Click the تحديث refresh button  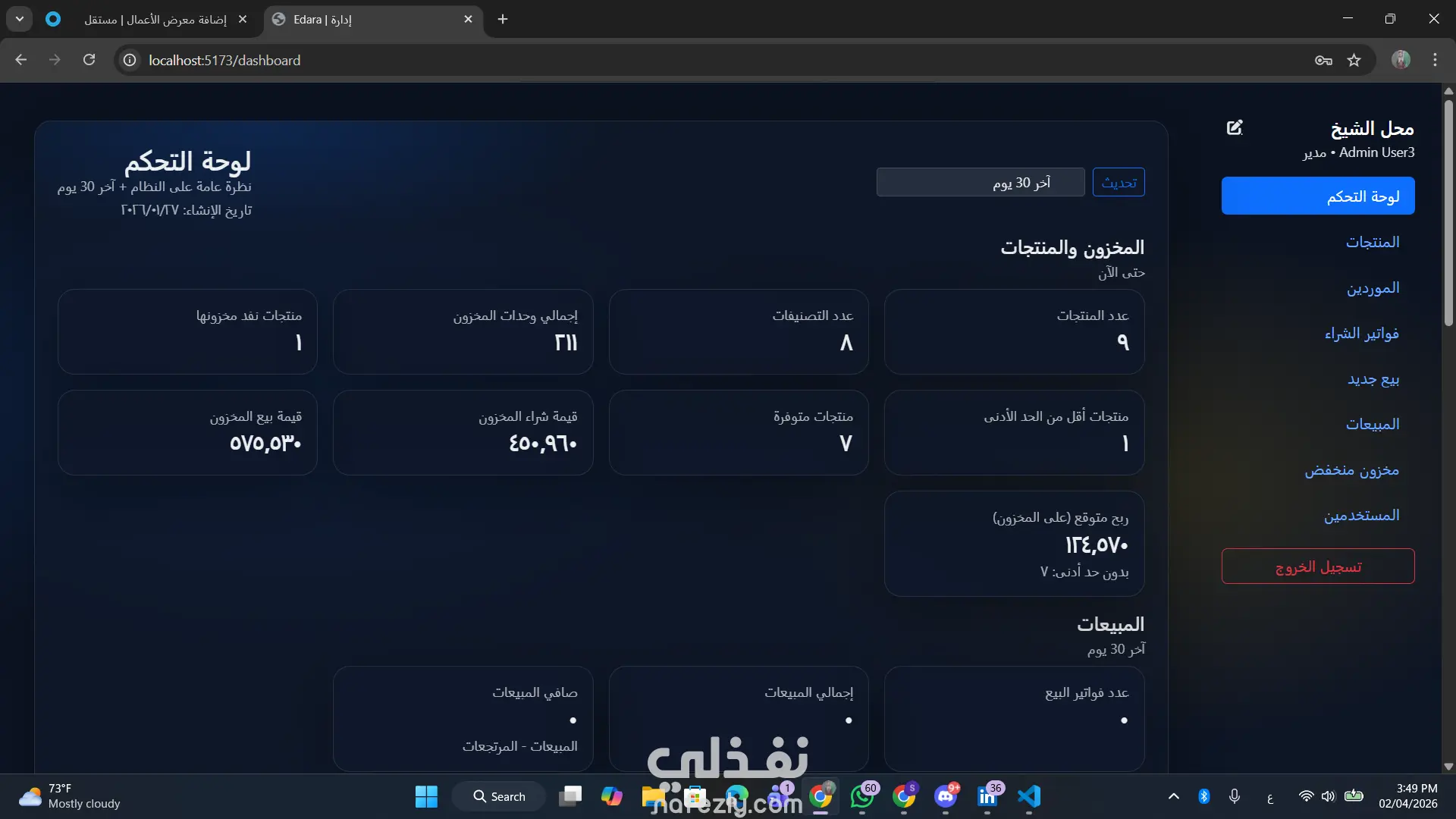(1119, 183)
